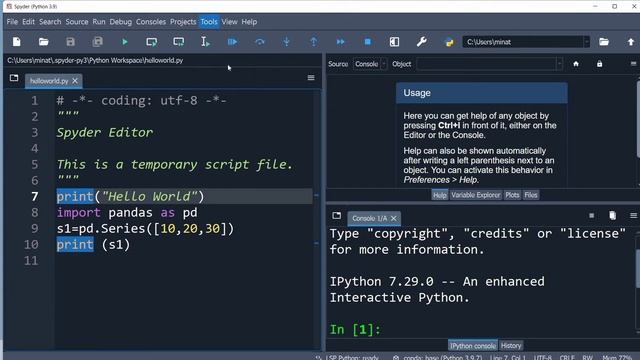Open the Help menu
640x360 pixels.
(x=249, y=22)
